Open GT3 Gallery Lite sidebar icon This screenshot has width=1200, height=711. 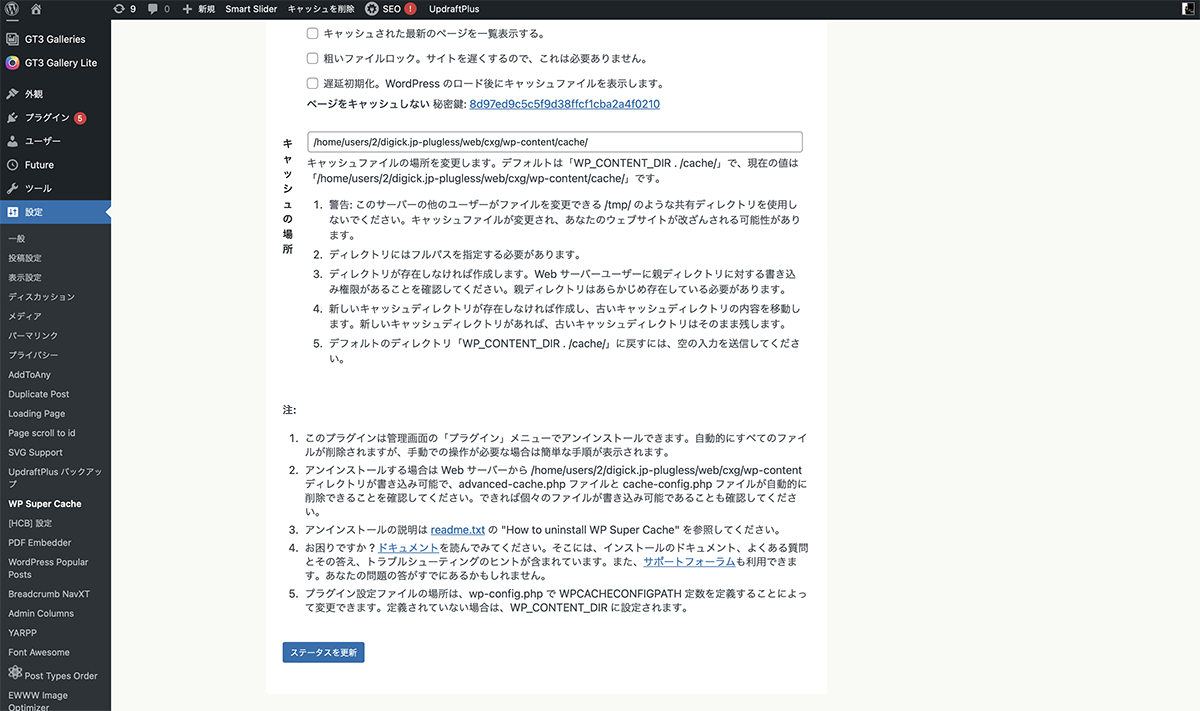tap(12, 63)
